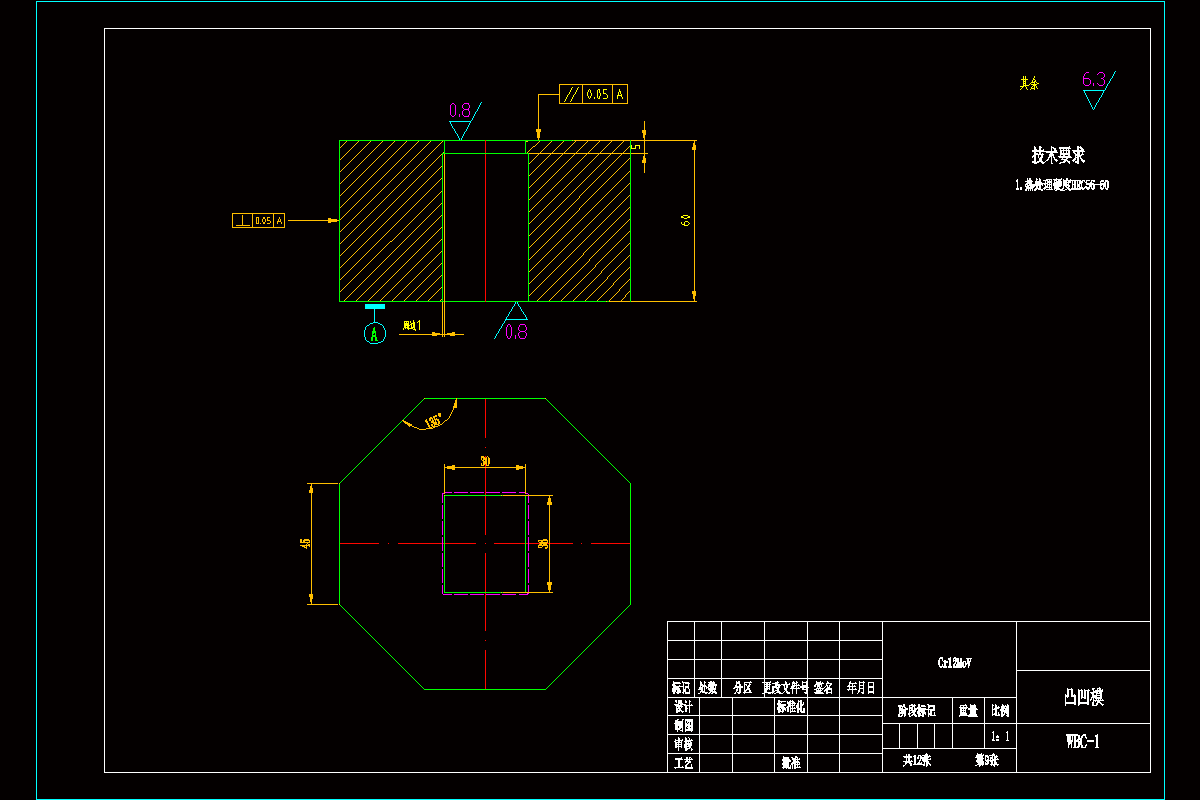This screenshot has height=800, width=1200.
Task: Select the "年月日" title block cell
Action: (x=860, y=688)
